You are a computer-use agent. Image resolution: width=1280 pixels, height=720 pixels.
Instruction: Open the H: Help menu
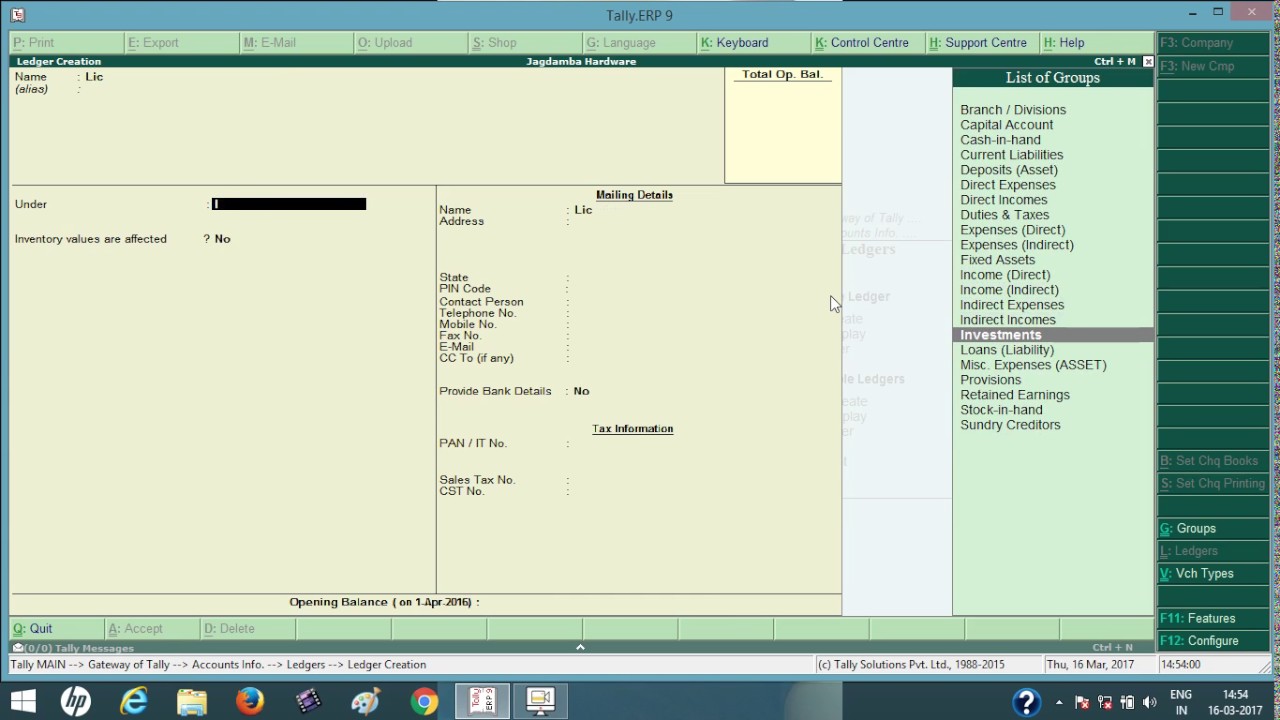point(1096,43)
